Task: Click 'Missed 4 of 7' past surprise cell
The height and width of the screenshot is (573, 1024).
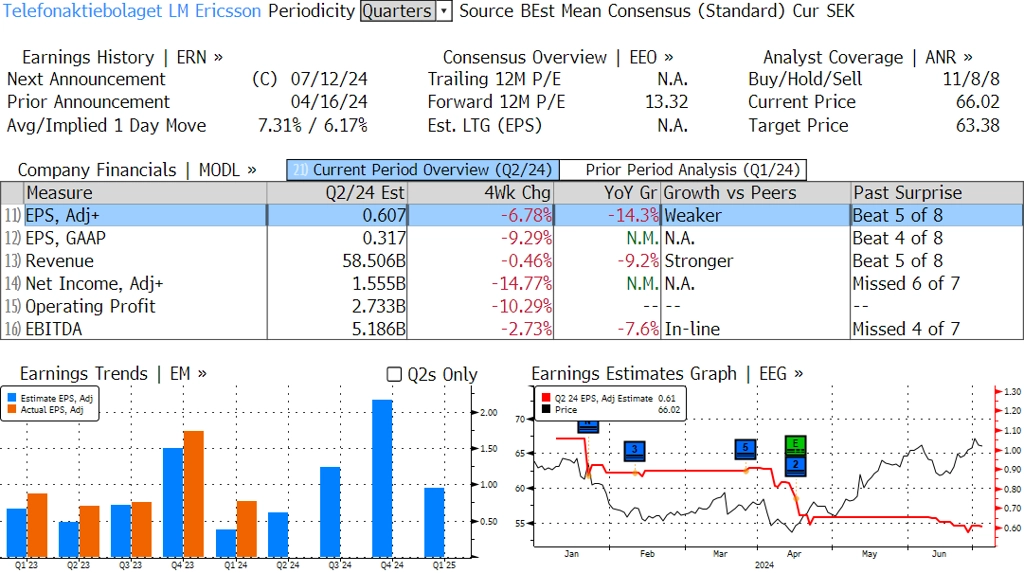Action: pos(906,329)
